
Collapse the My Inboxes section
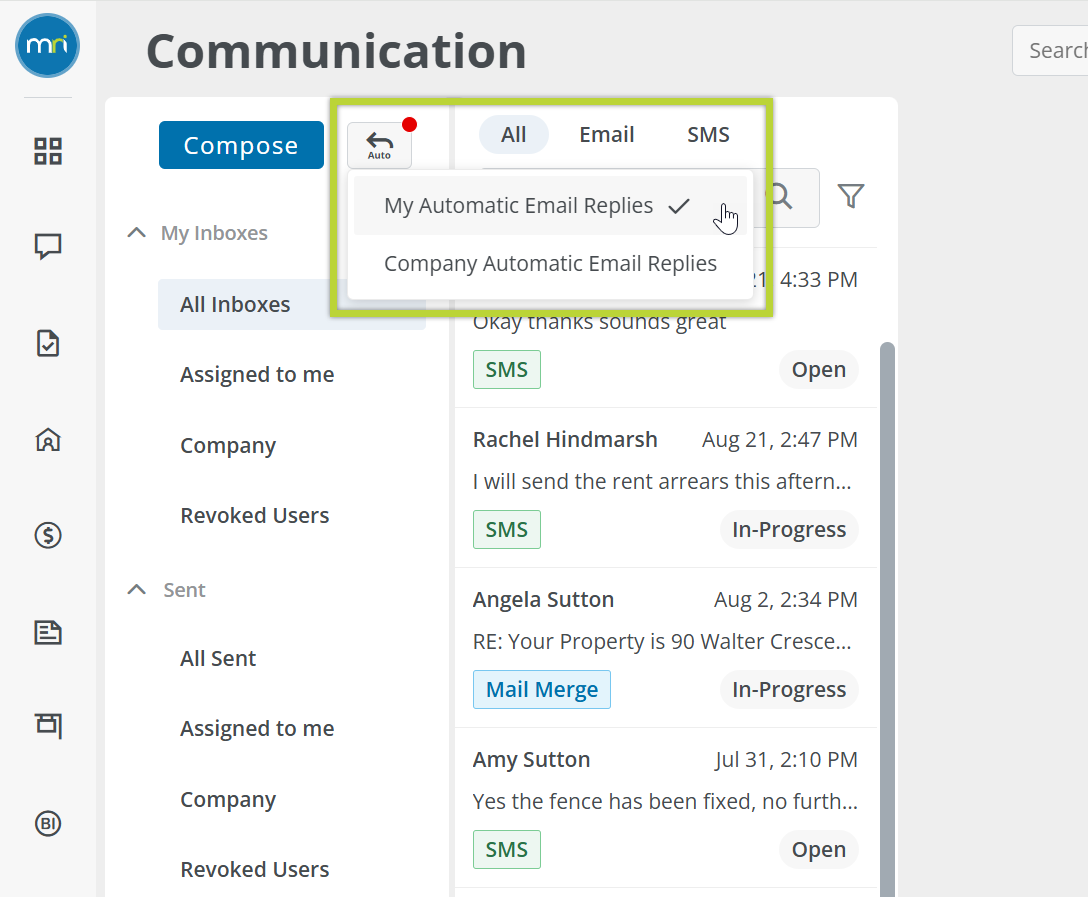pyautogui.click(x=137, y=233)
